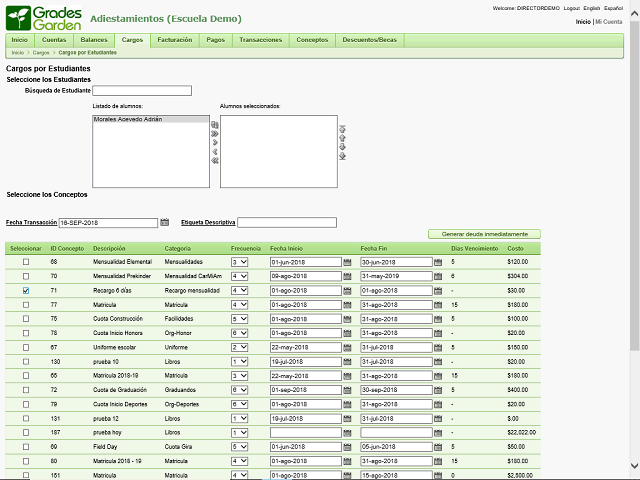Open Fecha Inicio calendar for Cuota Construcción
This screenshot has height=480, width=640.
347,319
